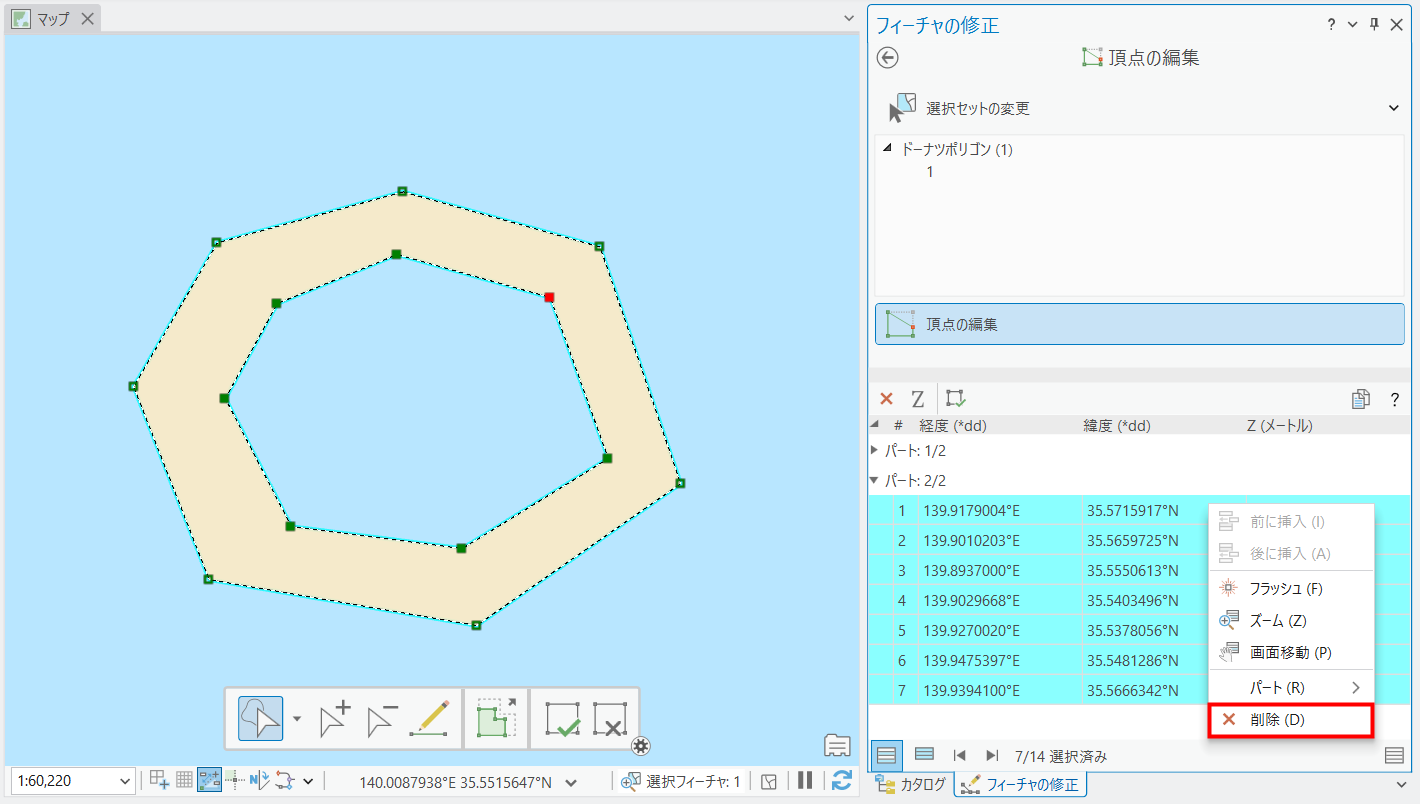Screen dimensions: 1420x804
Task: Open the map scale 1:60,220 dropdown
Action: (x=125, y=781)
